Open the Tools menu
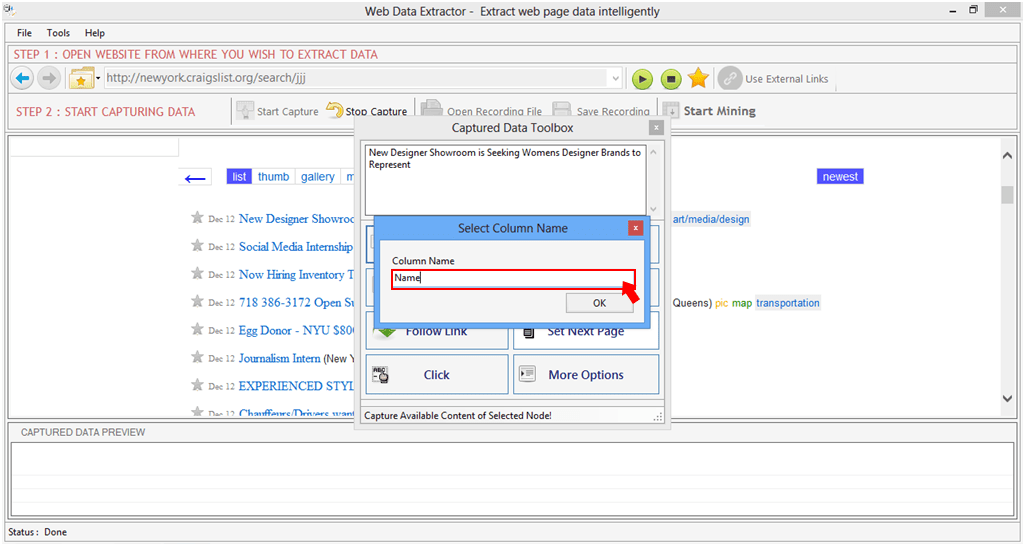 tap(58, 33)
